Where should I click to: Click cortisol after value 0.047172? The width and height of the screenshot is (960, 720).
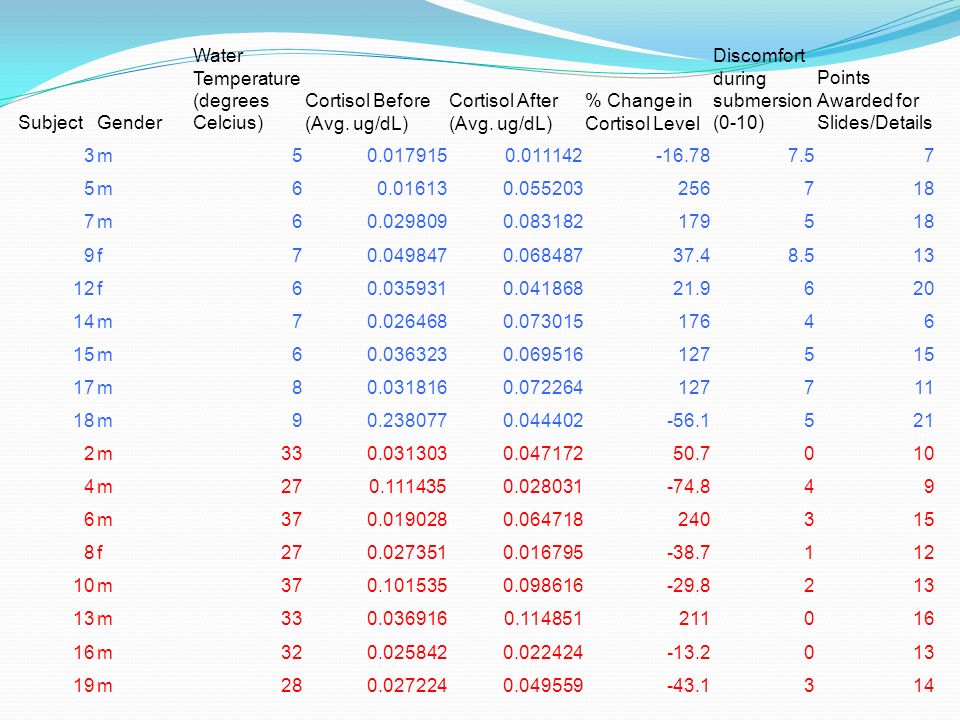click(543, 454)
